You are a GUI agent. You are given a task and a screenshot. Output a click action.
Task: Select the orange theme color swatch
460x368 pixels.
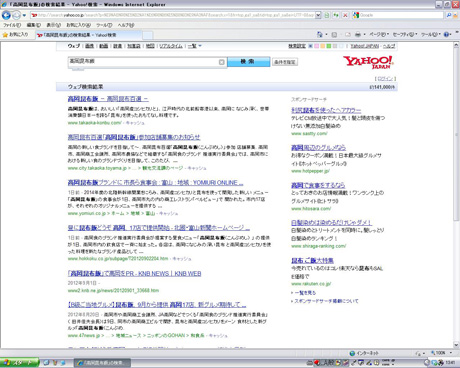(323, 46)
